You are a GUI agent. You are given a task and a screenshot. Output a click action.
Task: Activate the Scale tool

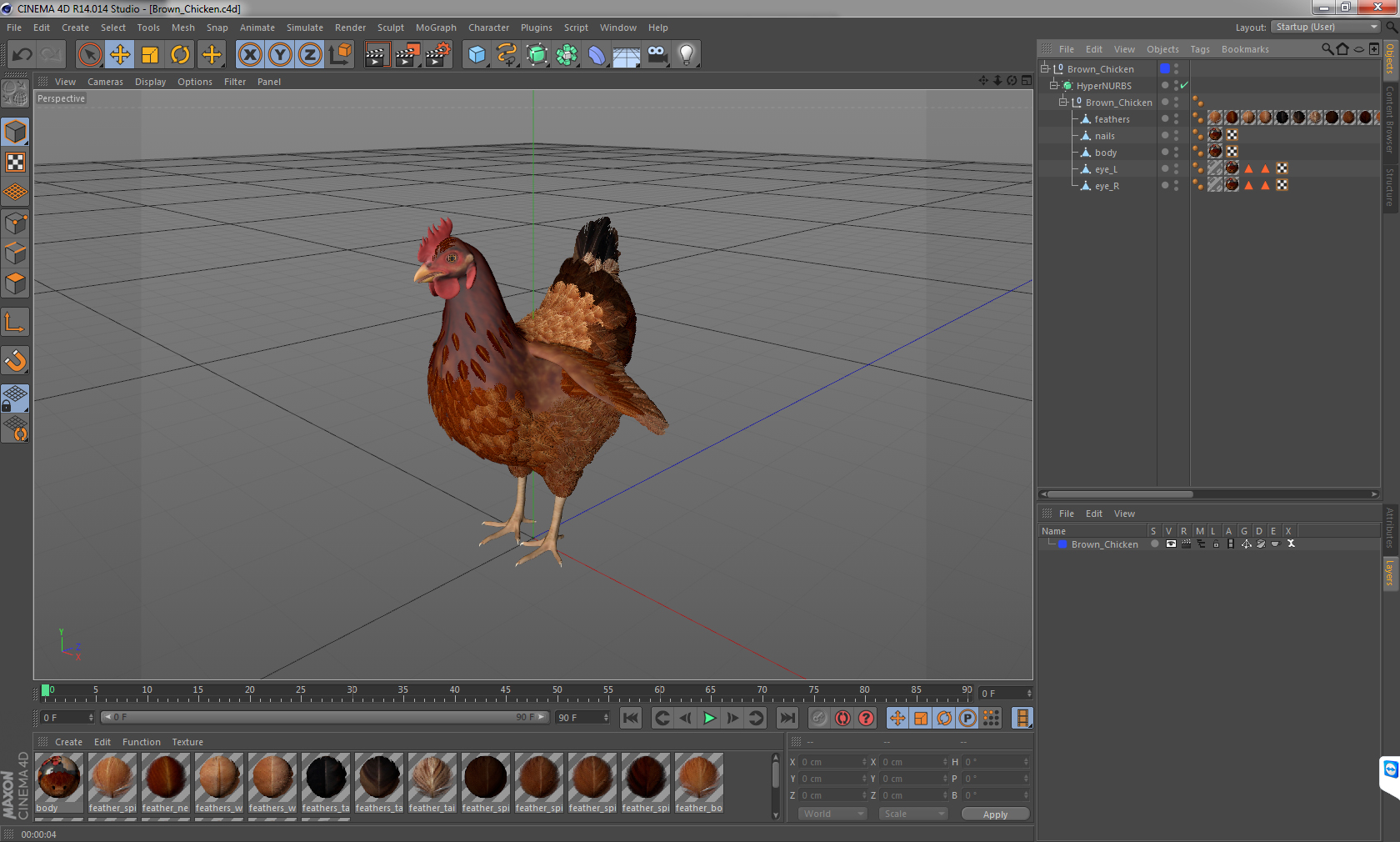click(x=150, y=55)
